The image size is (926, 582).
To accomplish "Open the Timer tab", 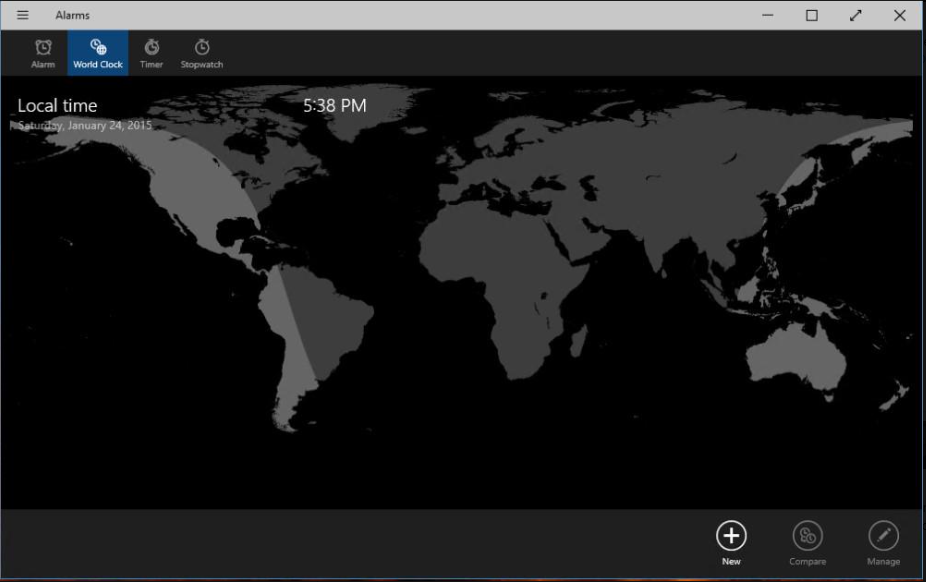I will point(151,53).
